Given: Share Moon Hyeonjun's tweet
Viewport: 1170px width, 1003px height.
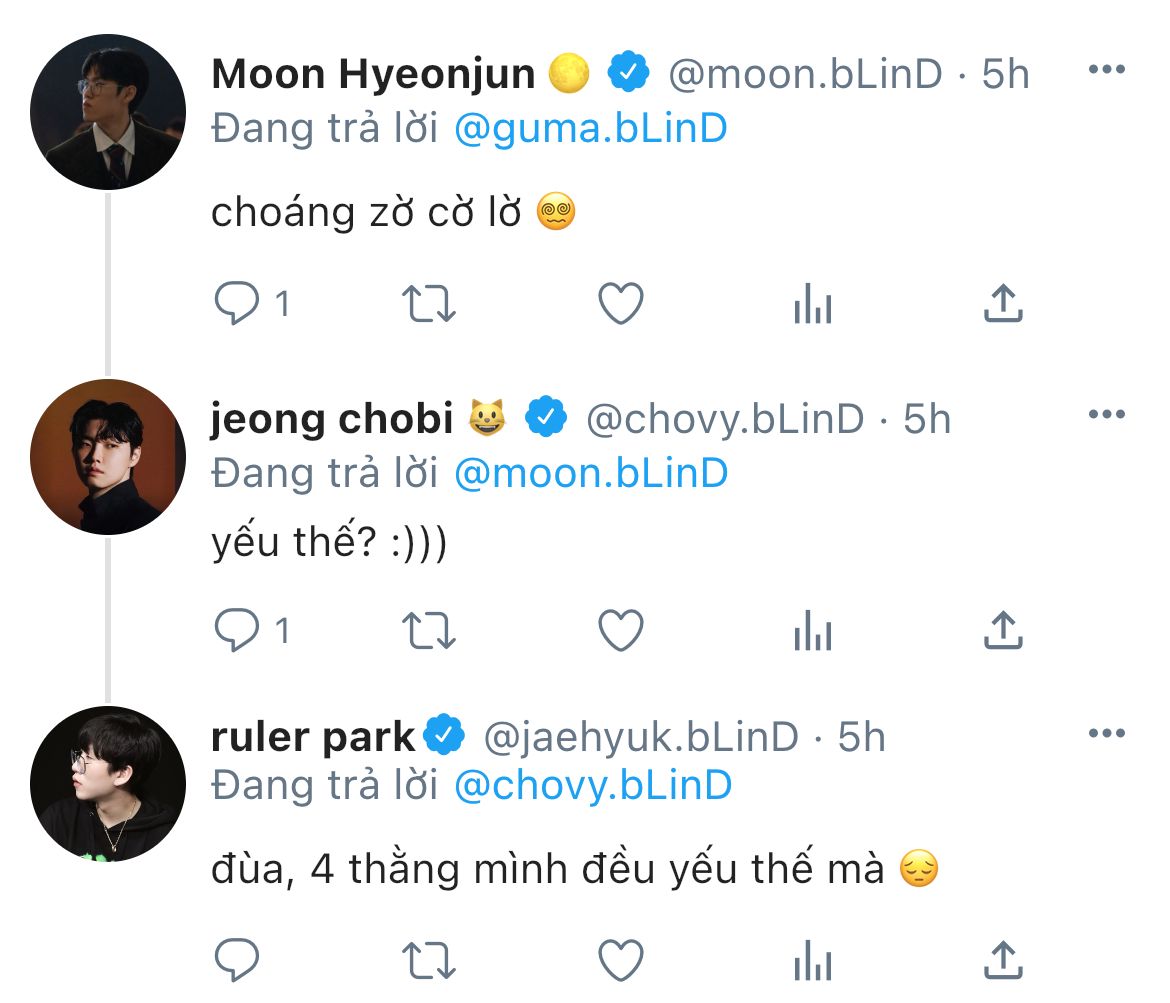Looking at the screenshot, I should pos(1002,303).
